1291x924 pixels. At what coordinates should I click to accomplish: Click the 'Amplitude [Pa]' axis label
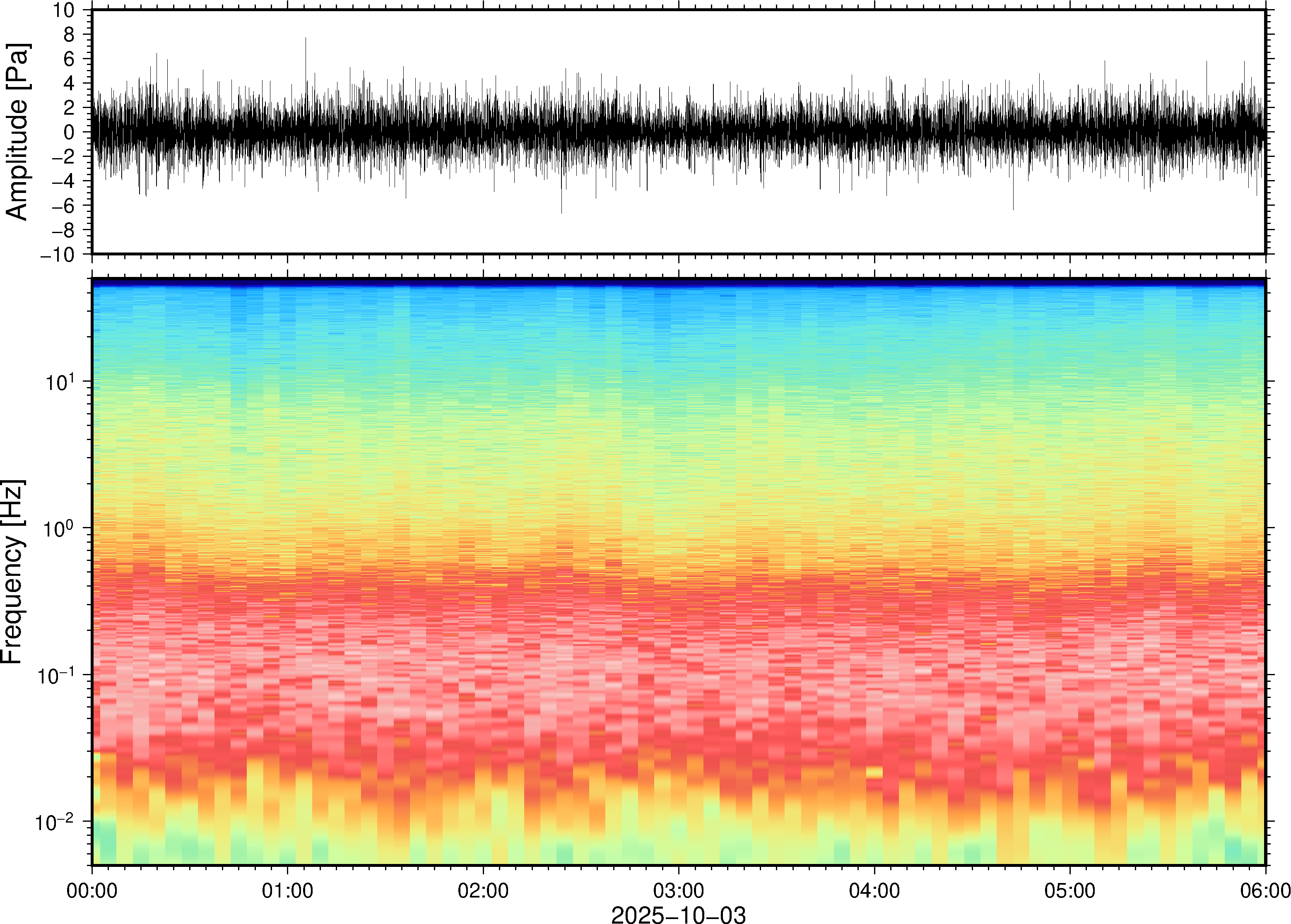click(17, 131)
